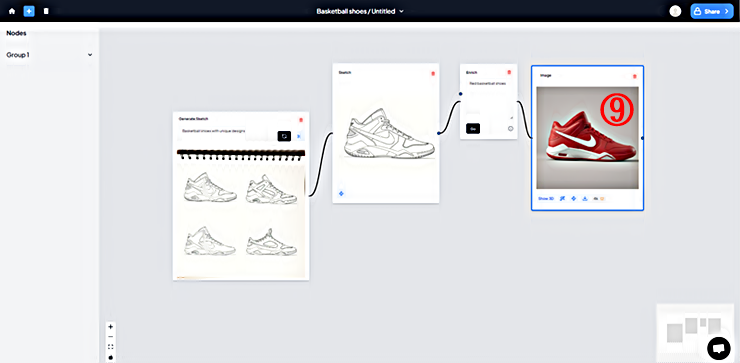The image size is (740, 363).
Task: Expand the Group 1 chevron
Action: [x=90, y=55]
